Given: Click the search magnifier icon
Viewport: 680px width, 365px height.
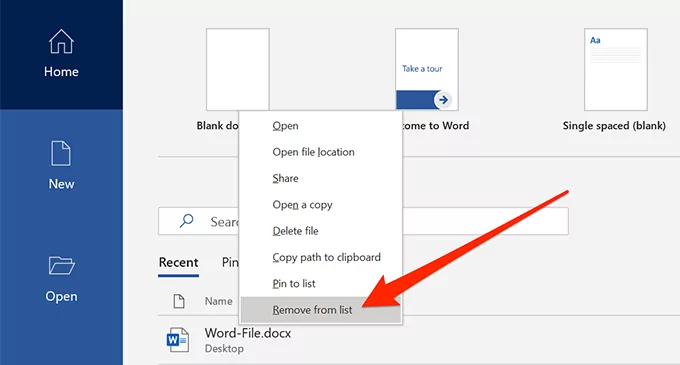Looking at the screenshot, I should 186,221.
